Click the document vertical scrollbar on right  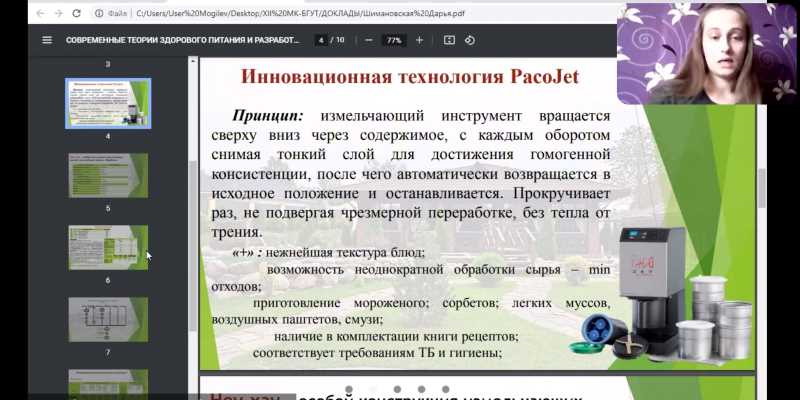coord(762,188)
